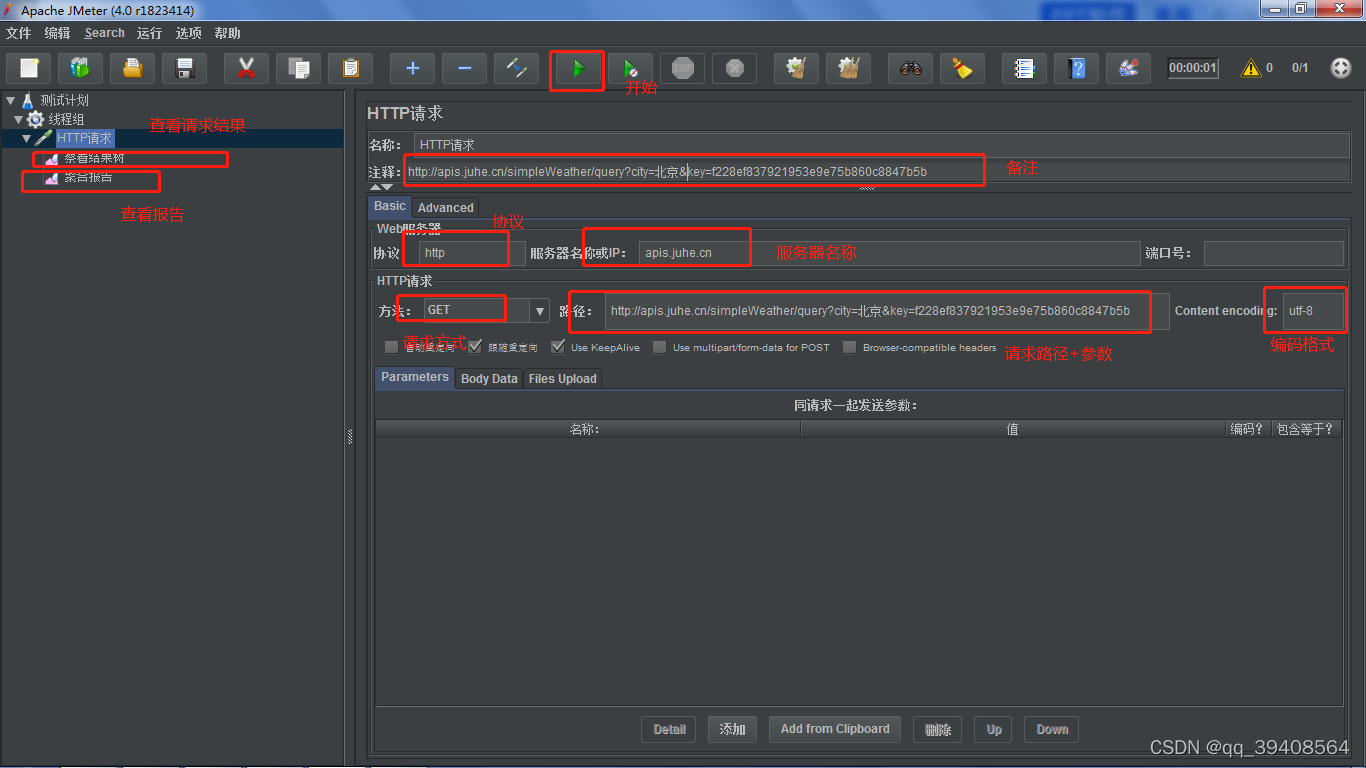This screenshot has width=1366, height=768.
Task: Select 线程组 in the tree
Action: coord(66,120)
